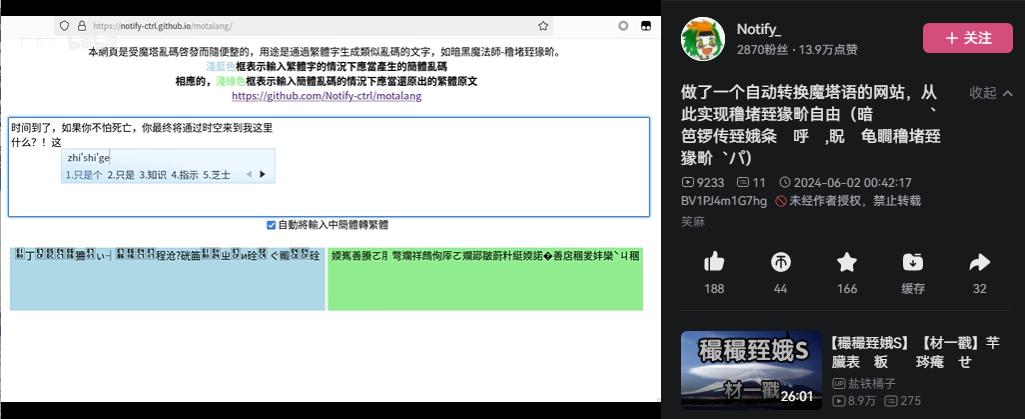Viewport: 1025px width, 419px height.
Task: Show next IME candidate page
Action: pos(263,174)
